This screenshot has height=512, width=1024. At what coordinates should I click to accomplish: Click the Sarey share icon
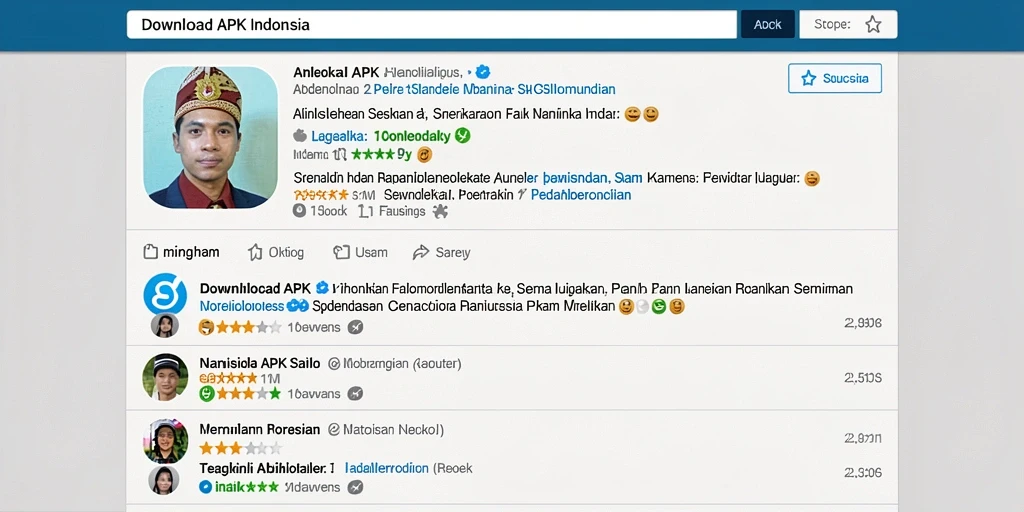pos(421,252)
